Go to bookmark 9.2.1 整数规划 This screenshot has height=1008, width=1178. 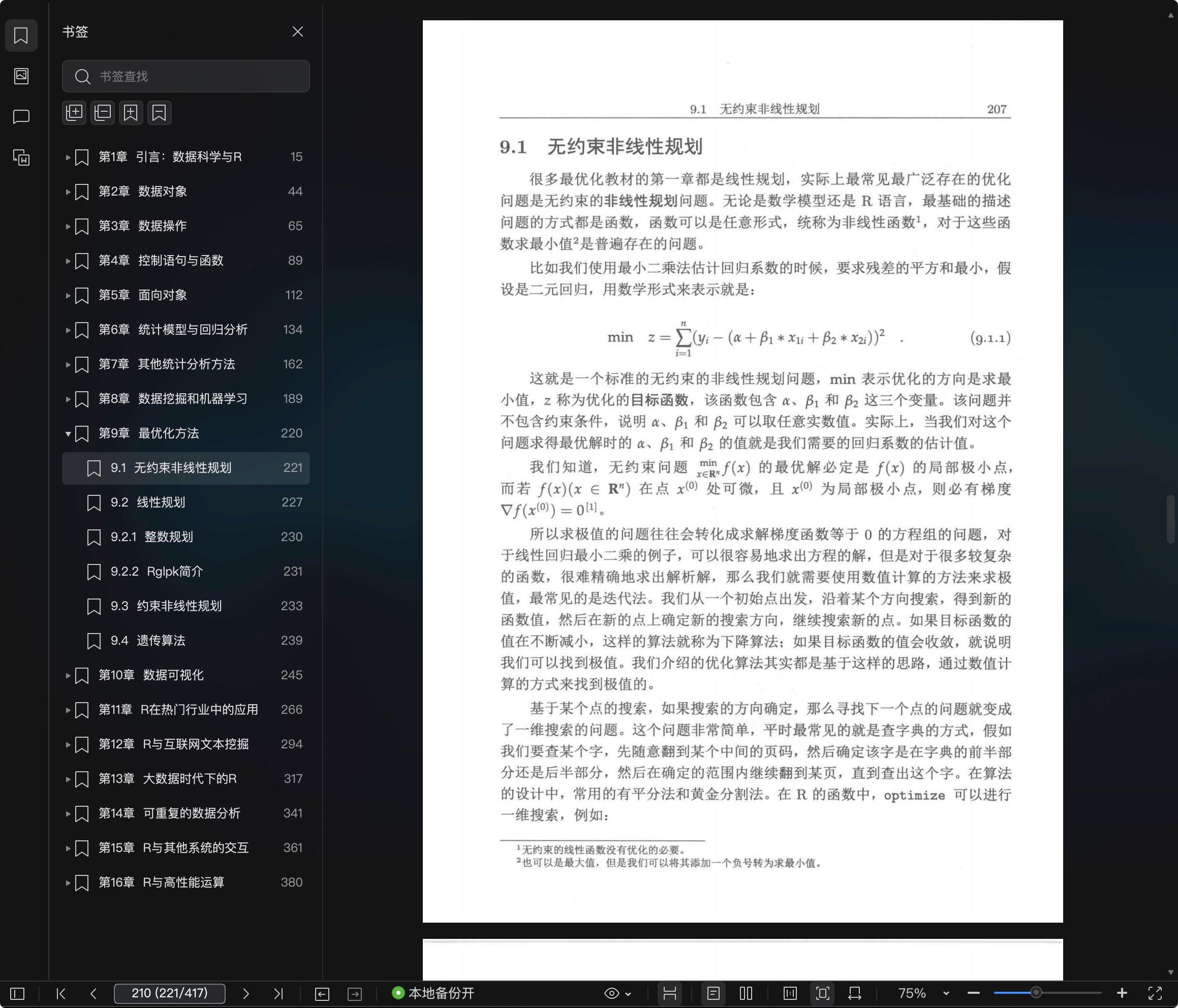pyautogui.click(x=186, y=537)
